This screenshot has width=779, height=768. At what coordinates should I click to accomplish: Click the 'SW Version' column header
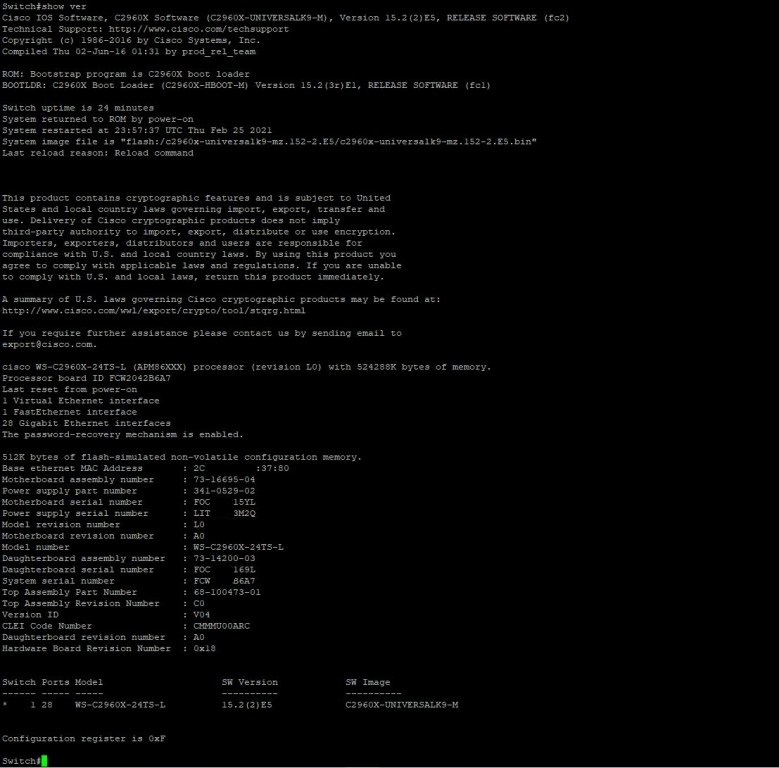250,682
